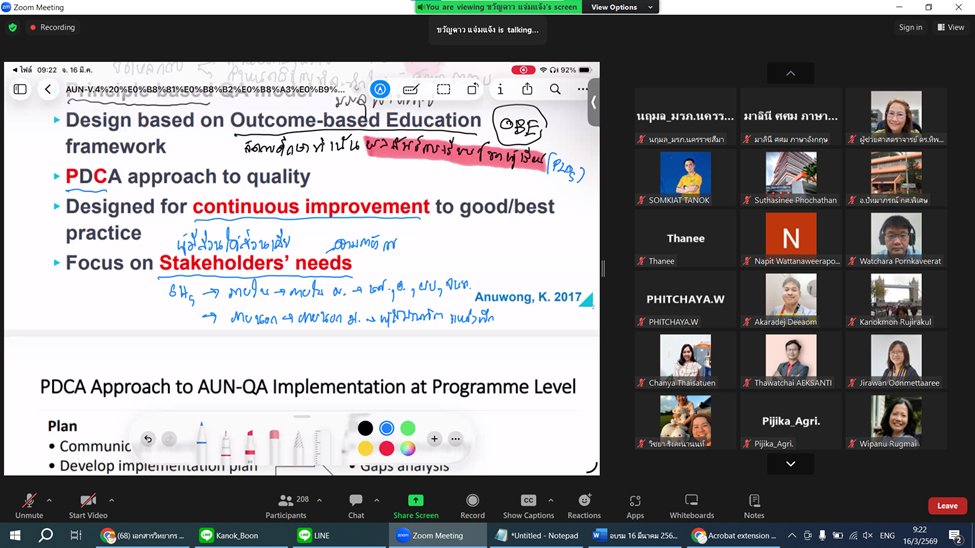This screenshot has width=975, height=548.
Task: Open the View layout menu
Action: click(x=949, y=27)
